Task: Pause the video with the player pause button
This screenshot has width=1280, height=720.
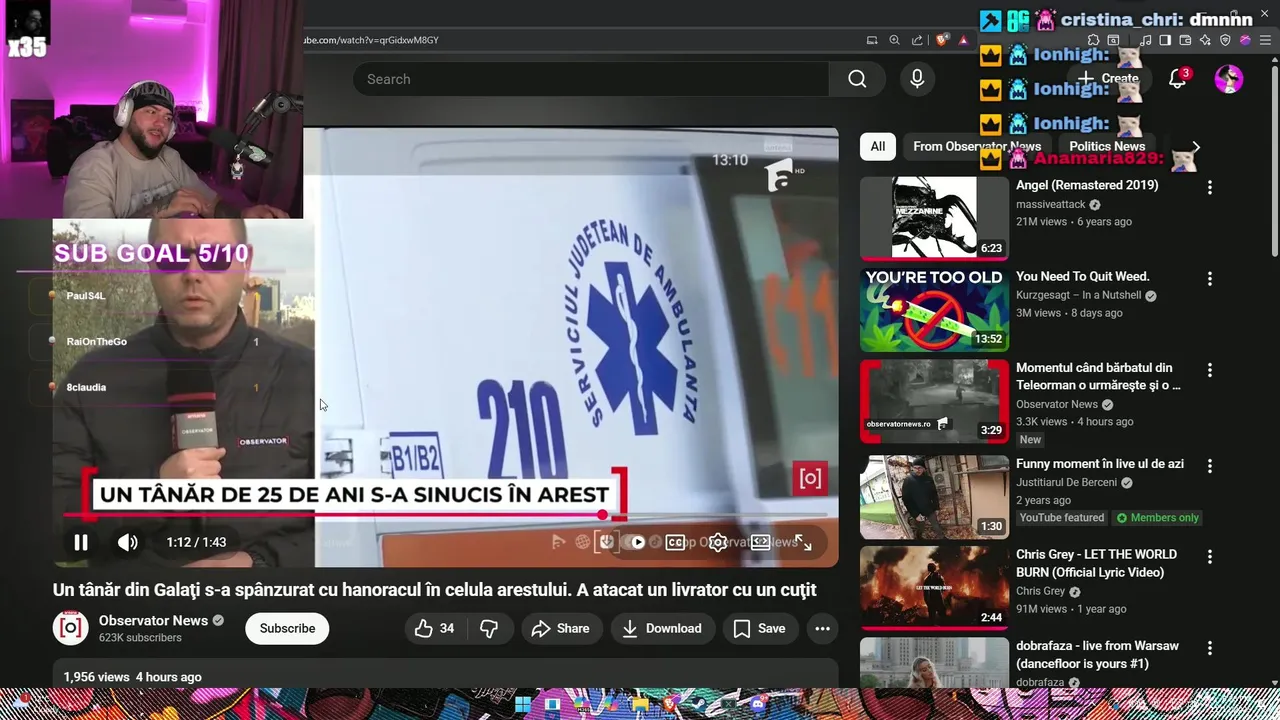Action: pos(81,542)
